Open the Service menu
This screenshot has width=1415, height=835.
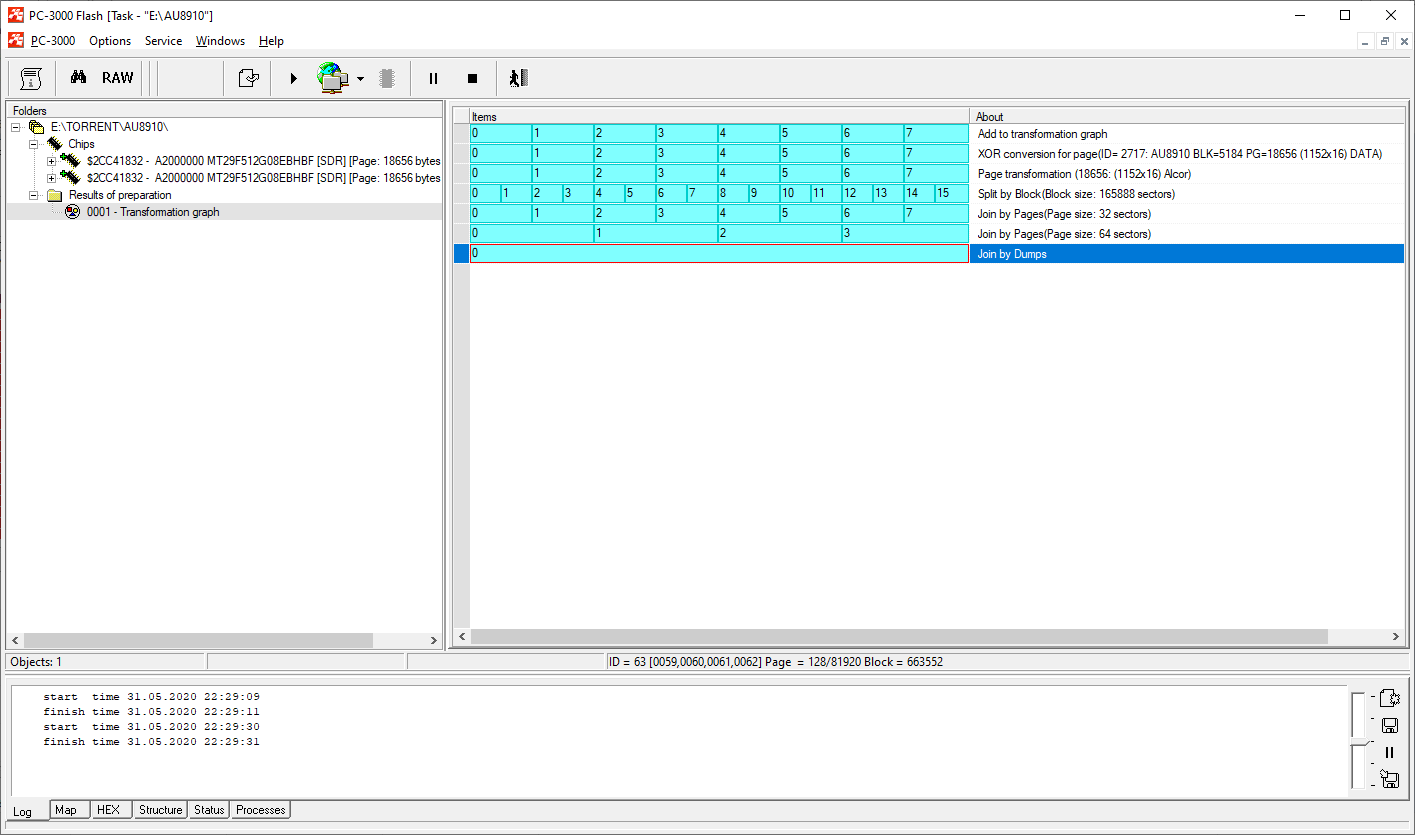pyautogui.click(x=163, y=41)
